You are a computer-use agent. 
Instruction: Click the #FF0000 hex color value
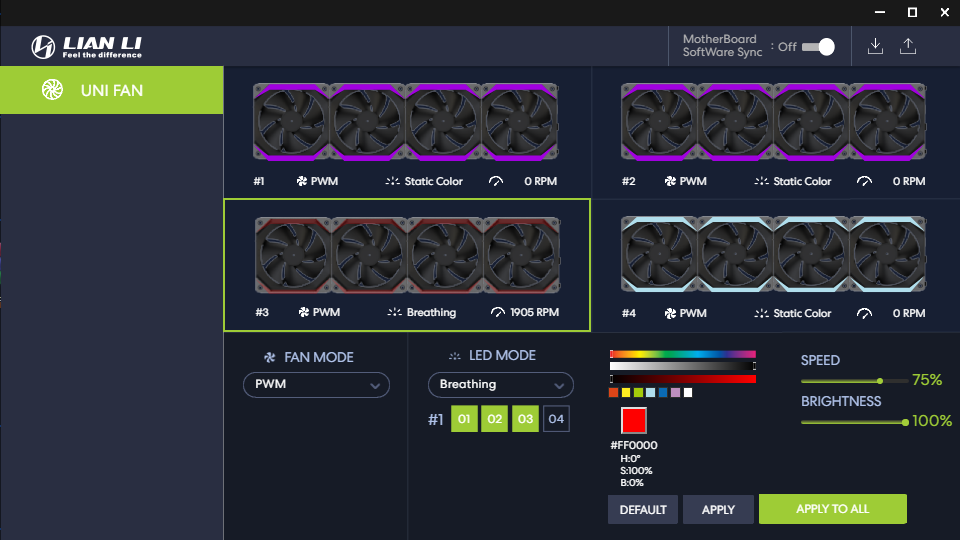coord(634,446)
